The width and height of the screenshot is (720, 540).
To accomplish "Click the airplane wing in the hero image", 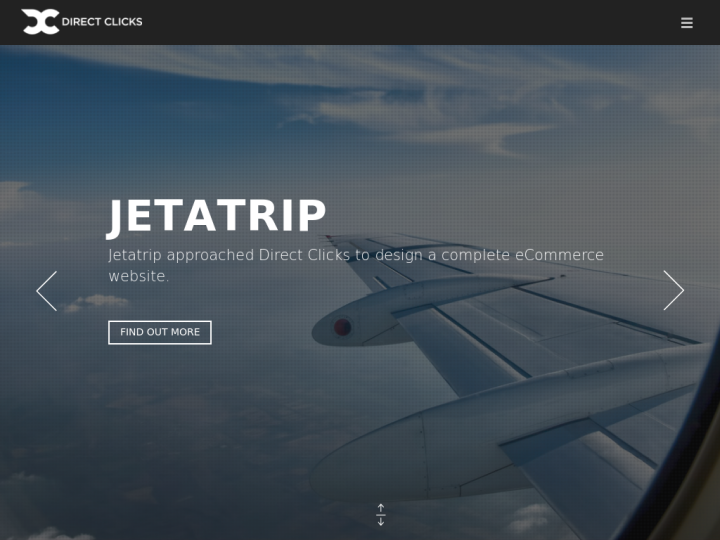I will (528, 321).
